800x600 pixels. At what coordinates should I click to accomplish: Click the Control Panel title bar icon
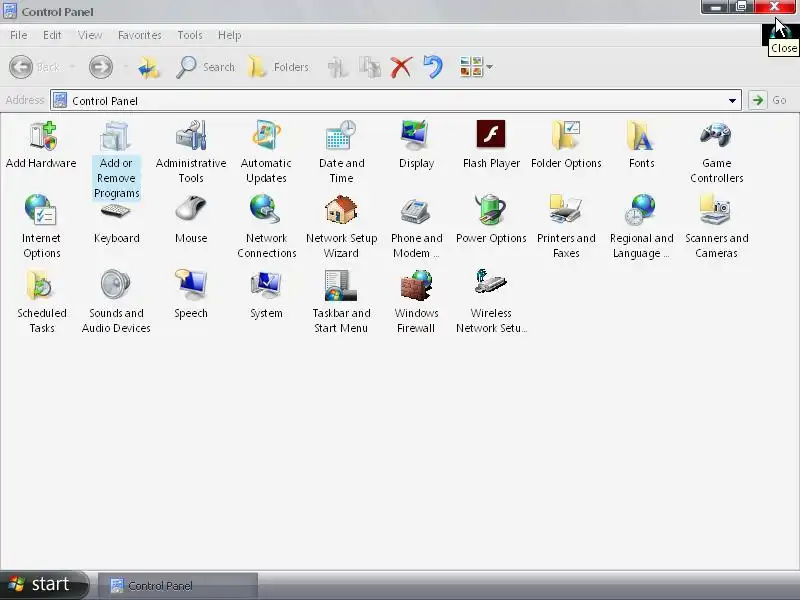click(x=10, y=11)
